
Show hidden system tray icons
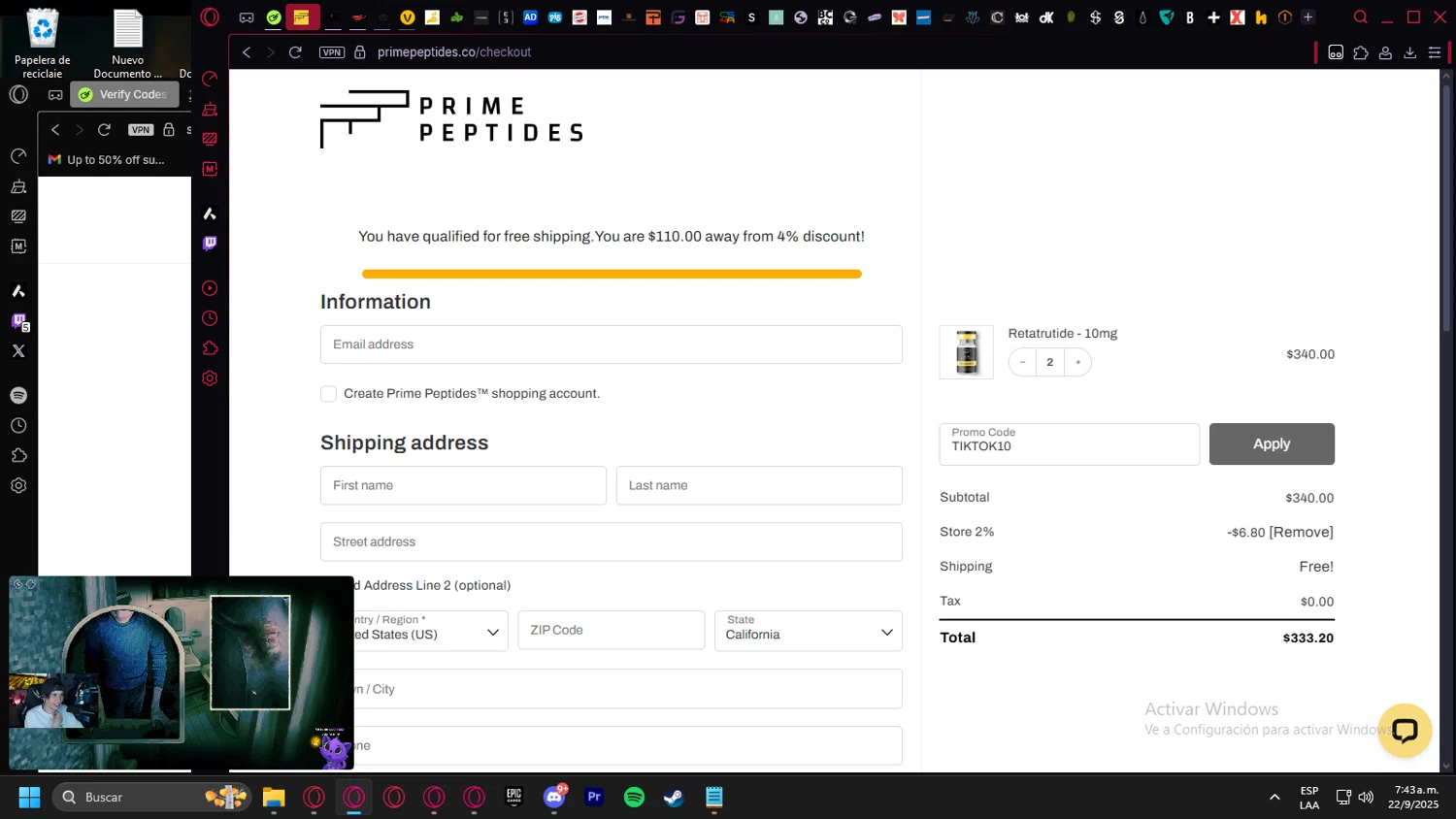(1274, 798)
